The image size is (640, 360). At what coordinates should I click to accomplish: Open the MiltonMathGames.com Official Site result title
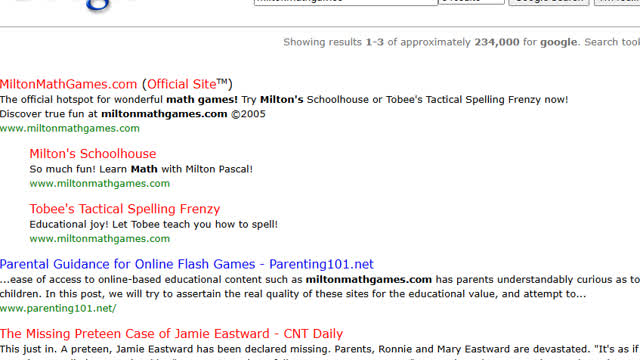click(116, 84)
